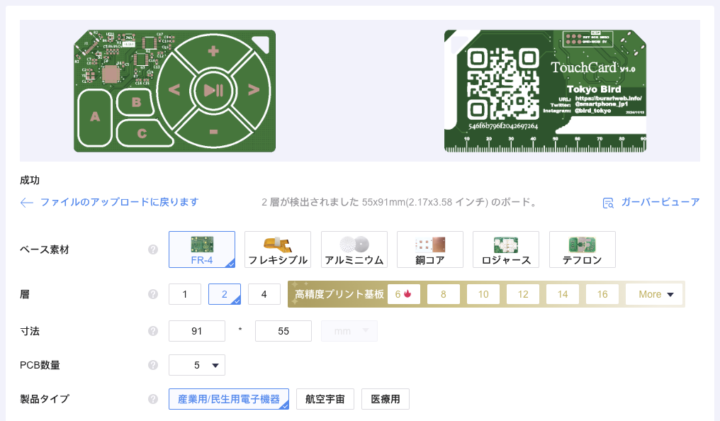Select 航空宇宙 product type
Screen dimensions: 720x421
(x=325, y=400)
